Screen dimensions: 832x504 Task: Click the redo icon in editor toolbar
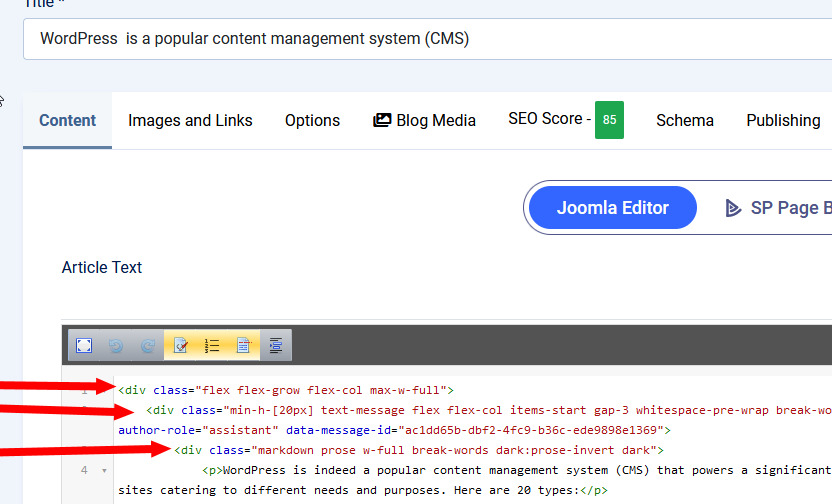point(148,345)
